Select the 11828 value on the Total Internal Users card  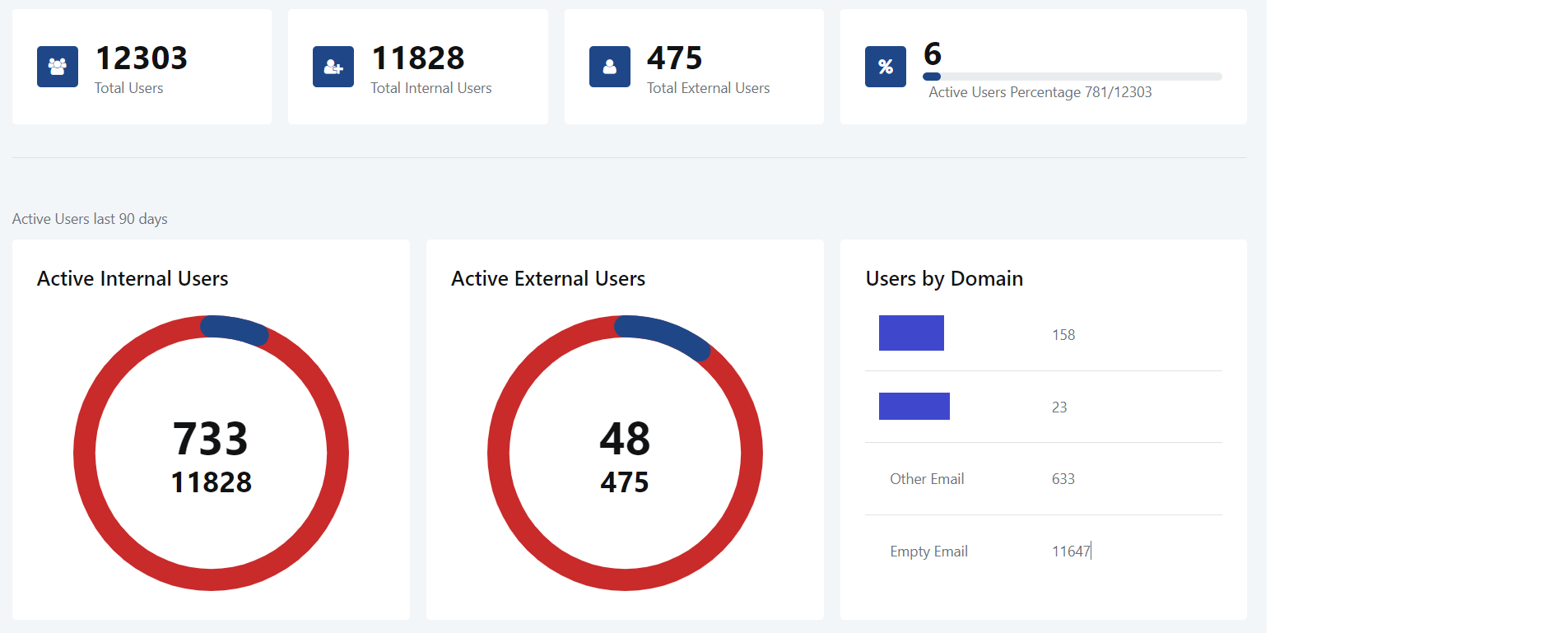pyautogui.click(x=418, y=58)
